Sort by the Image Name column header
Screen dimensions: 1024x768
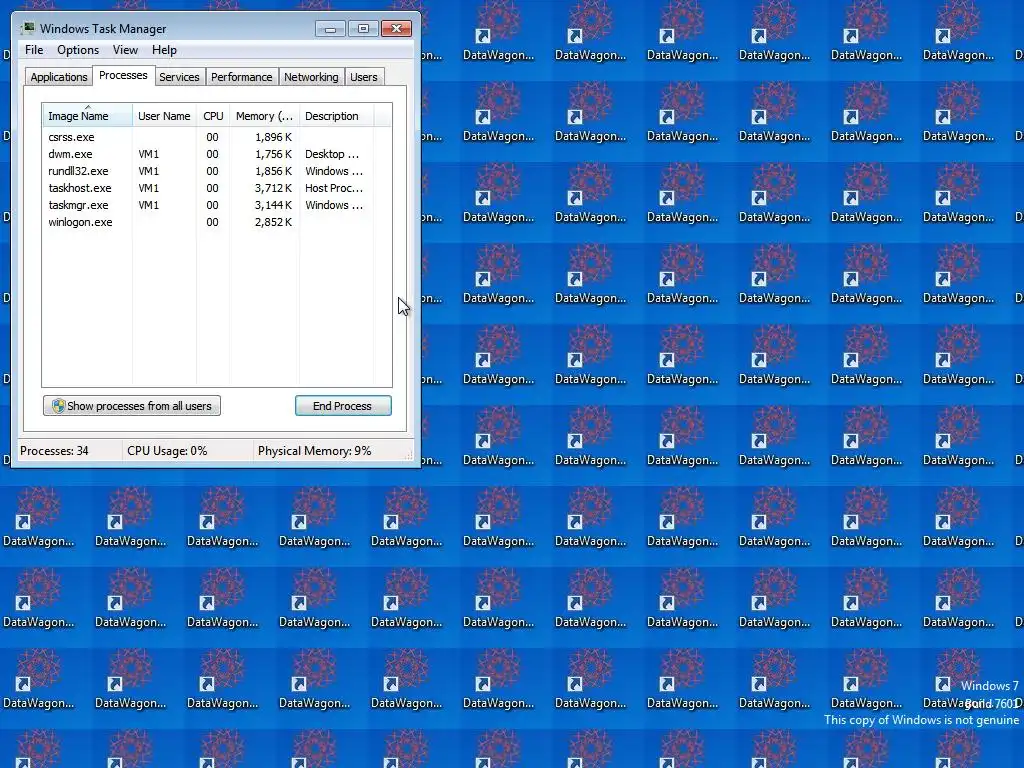coord(88,116)
